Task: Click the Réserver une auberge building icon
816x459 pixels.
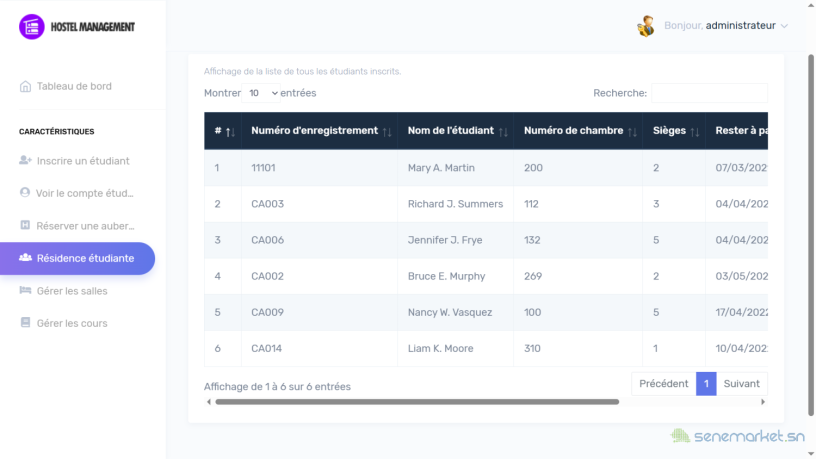Action: [25, 225]
